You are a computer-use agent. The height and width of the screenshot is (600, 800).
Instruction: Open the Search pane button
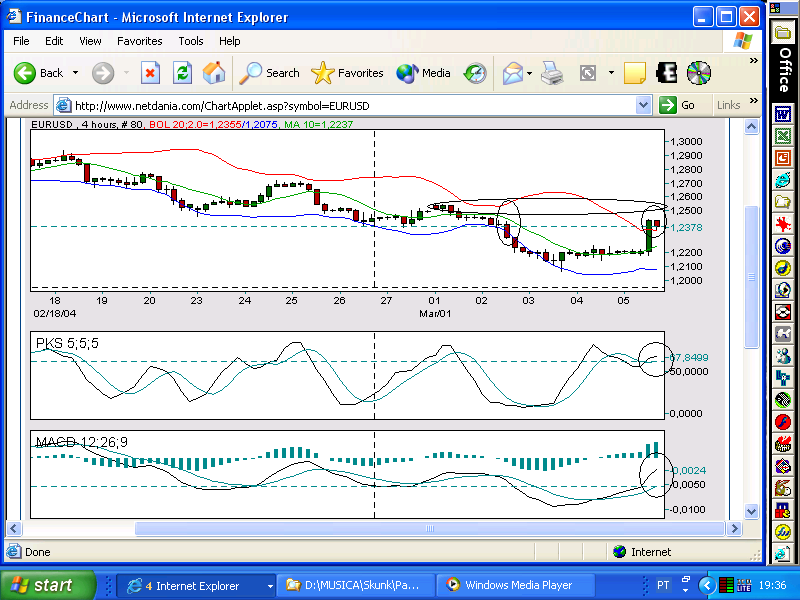tap(270, 73)
